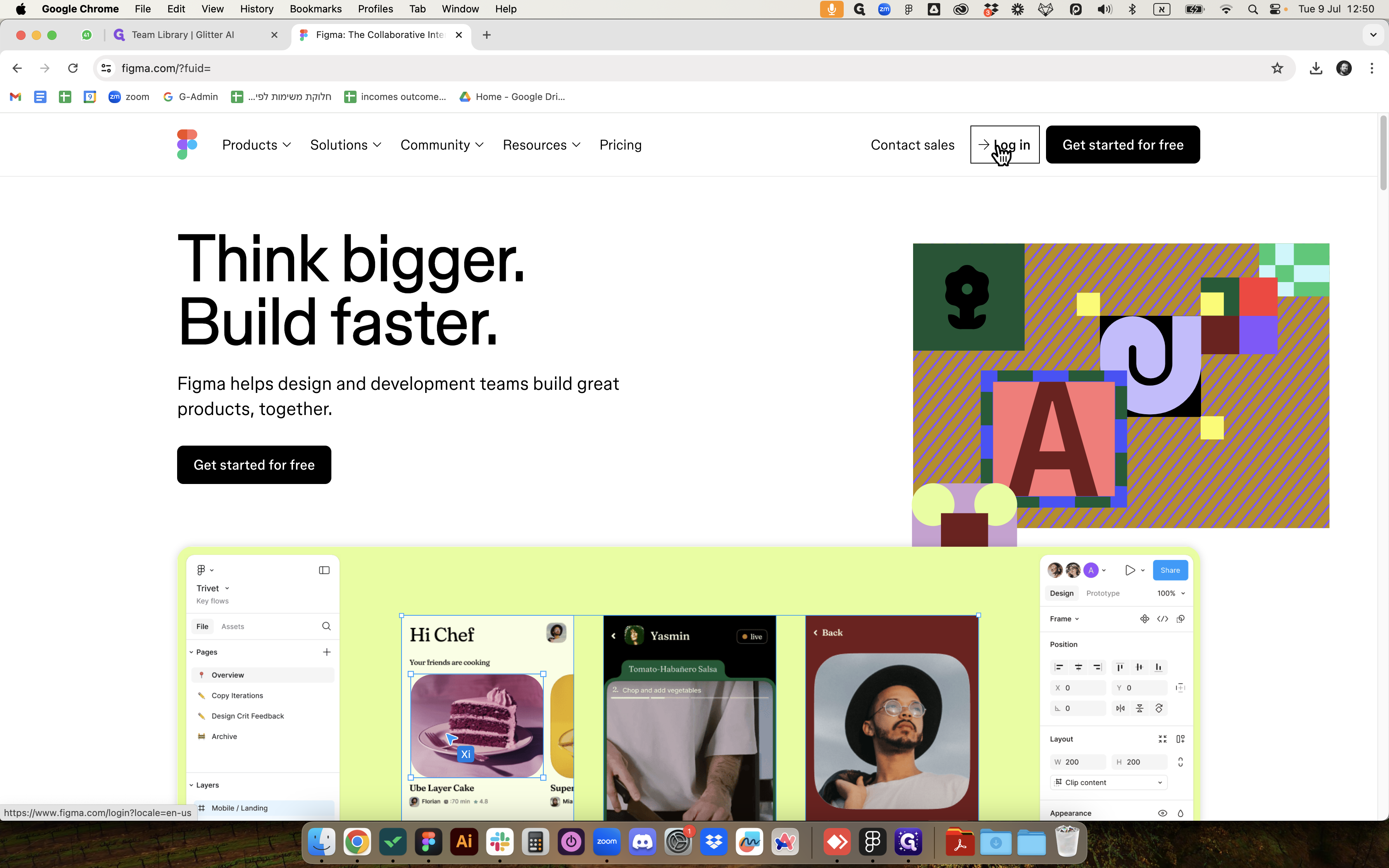Screen dimensions: 1389x868
Task: Open the History menu in menu bar
Action: pyautogui.click(x=257, y=9)
